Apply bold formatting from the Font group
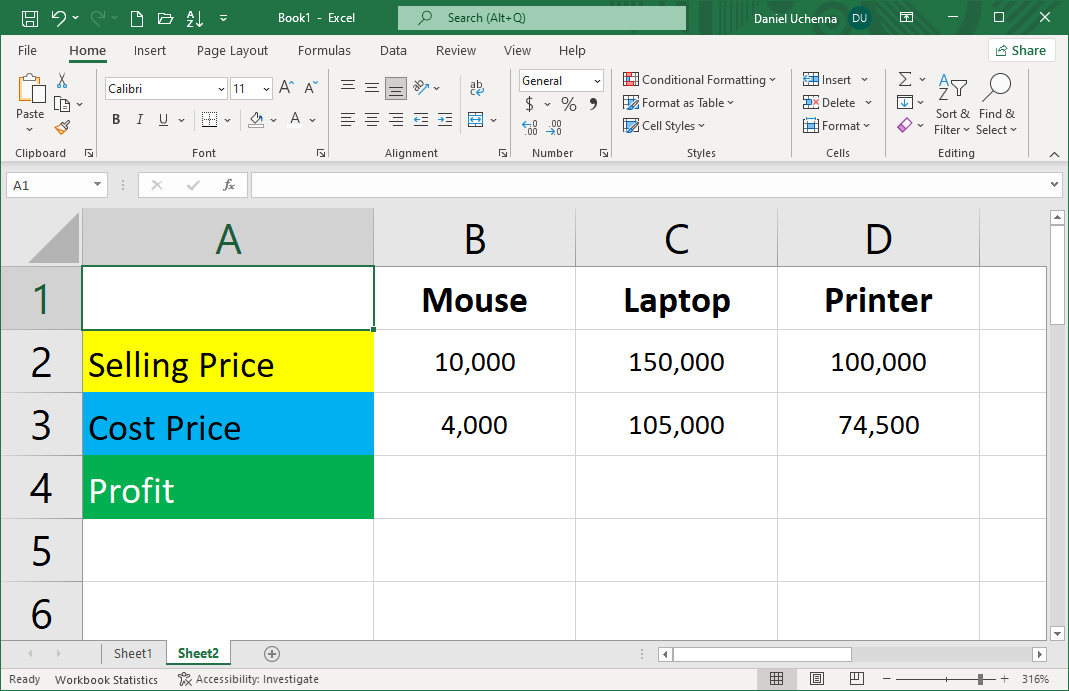This screenshot has width=1069, height=691. (x=115, y=119)
